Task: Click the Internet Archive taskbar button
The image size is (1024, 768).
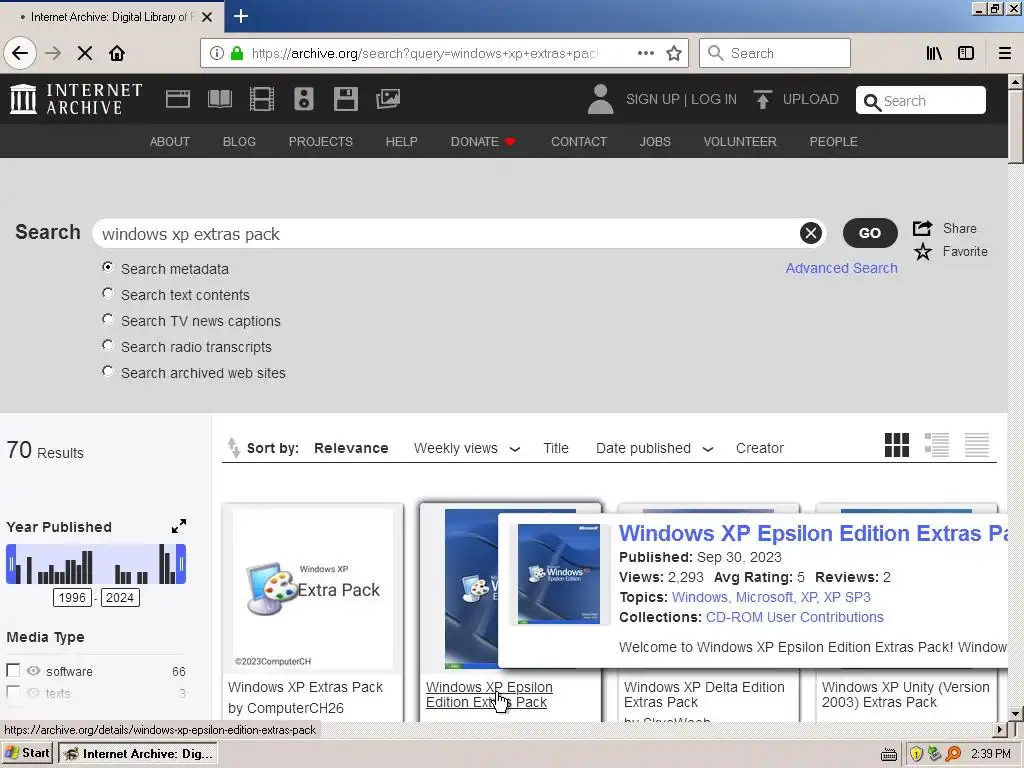Action: pyautogui.click(x=138, y=754)
